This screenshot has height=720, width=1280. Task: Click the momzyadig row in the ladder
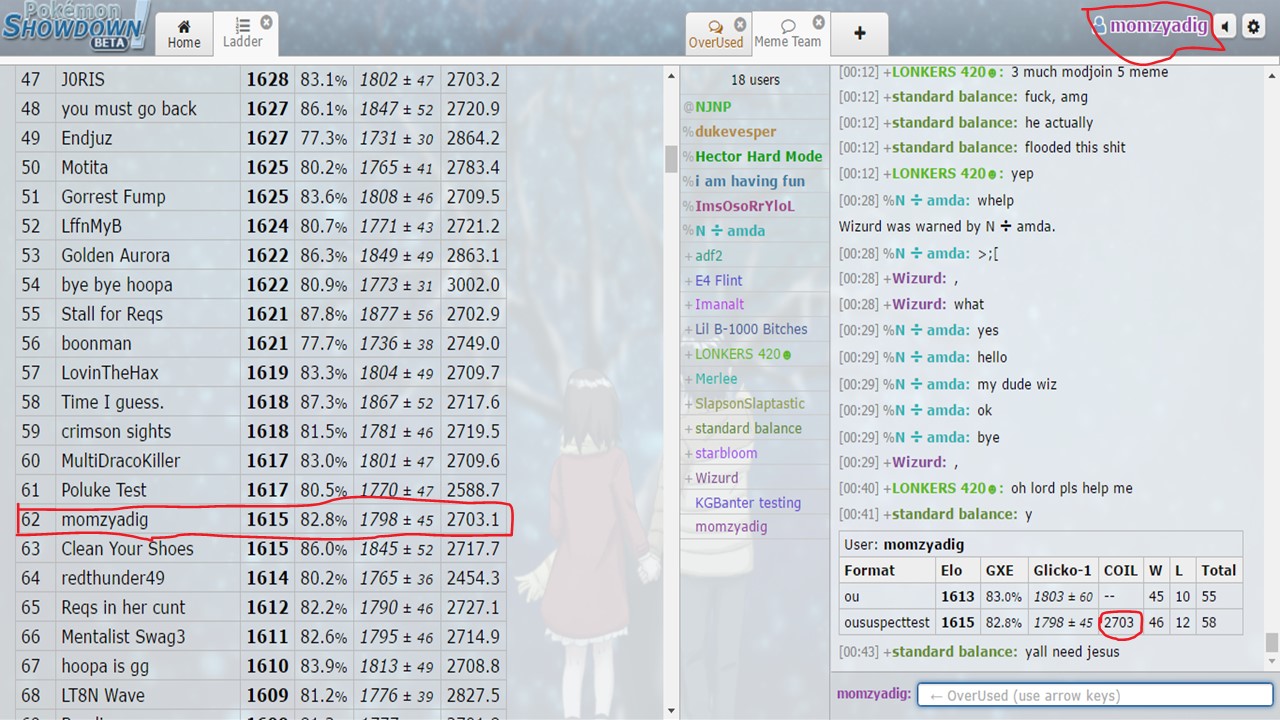260,520
